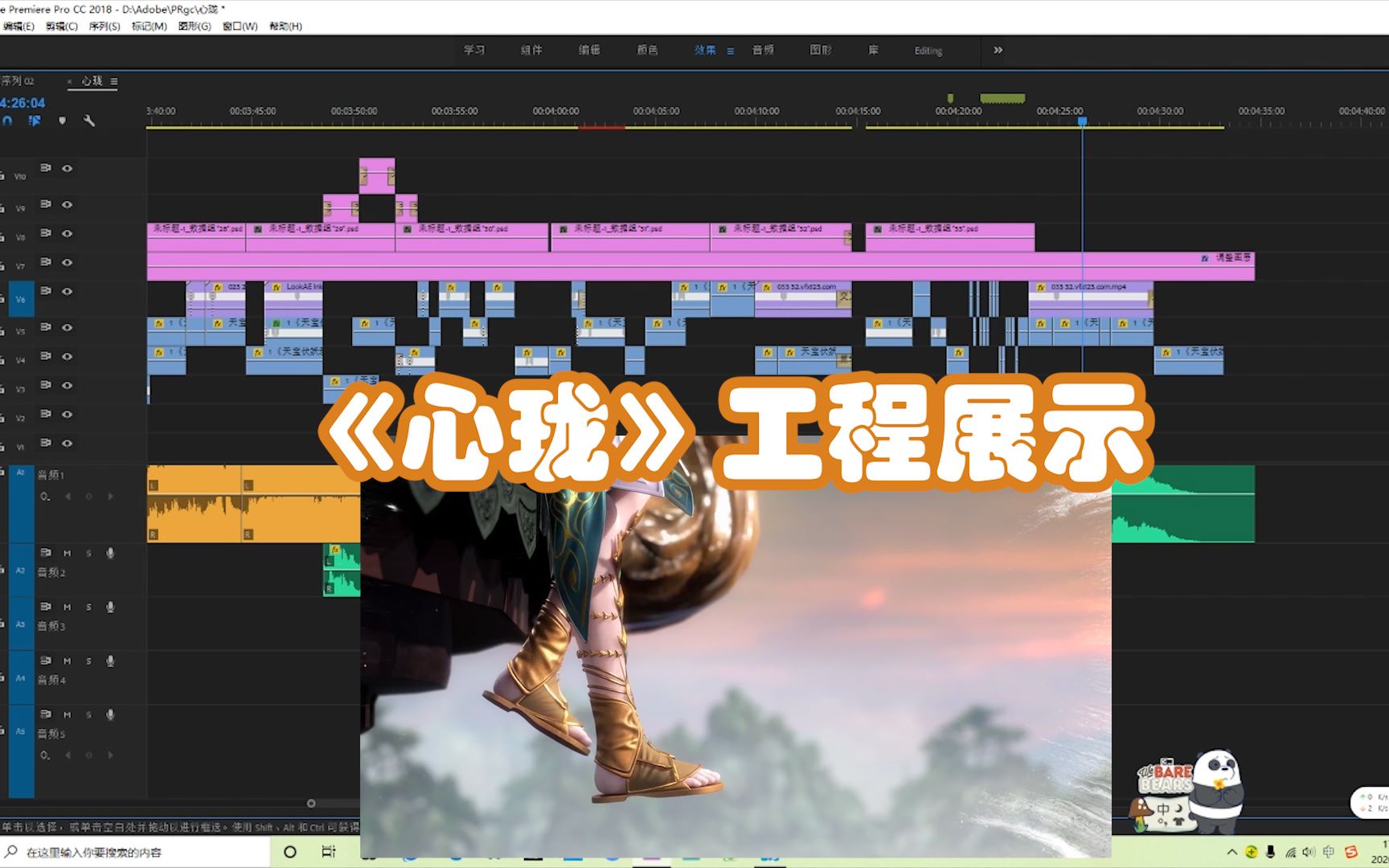Hide video track V9 output
The image size is (1389, 868).
pos(68,204)
